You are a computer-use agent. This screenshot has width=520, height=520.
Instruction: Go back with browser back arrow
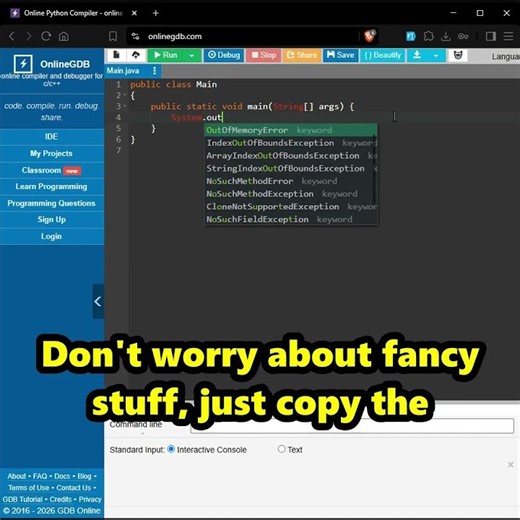click(x=12, y=36)
